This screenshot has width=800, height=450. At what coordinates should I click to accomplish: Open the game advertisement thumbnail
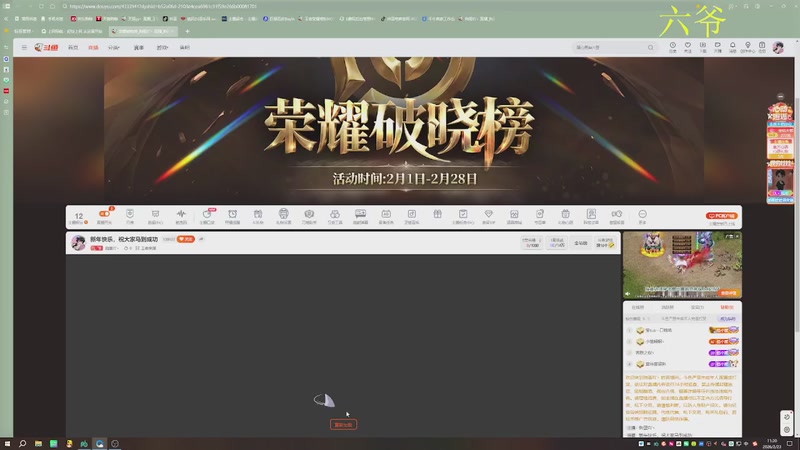[682, 265]
